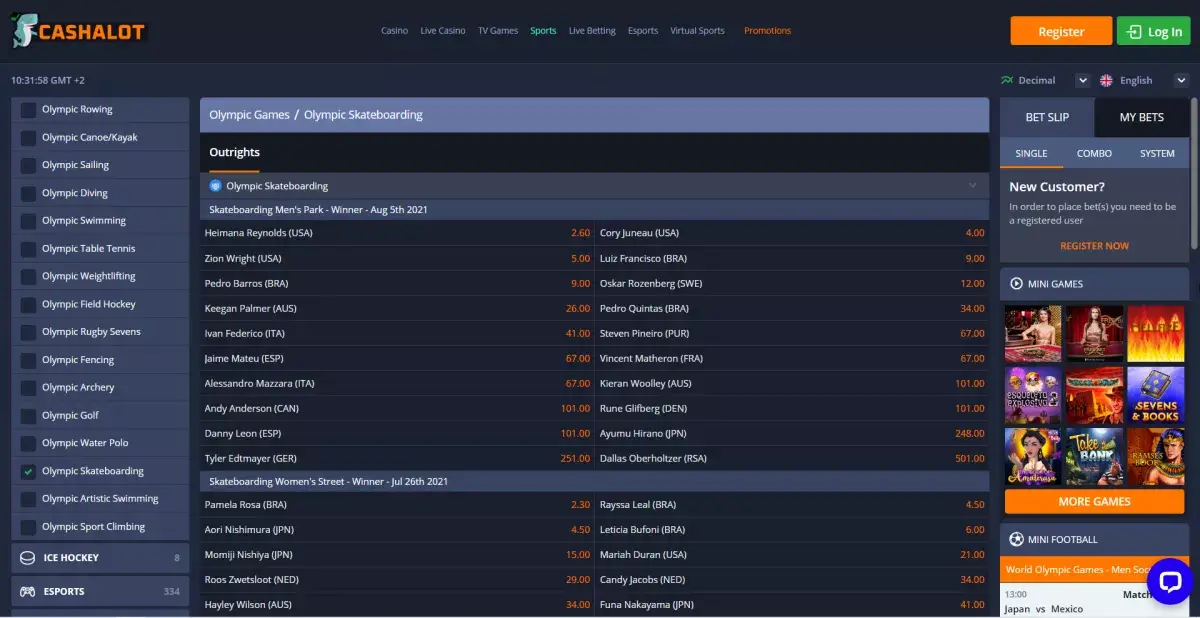Uncheck the Olympic Skateboarding checkbox
1200x618 pixels.
pyautogui.click(x=28, y=471)
